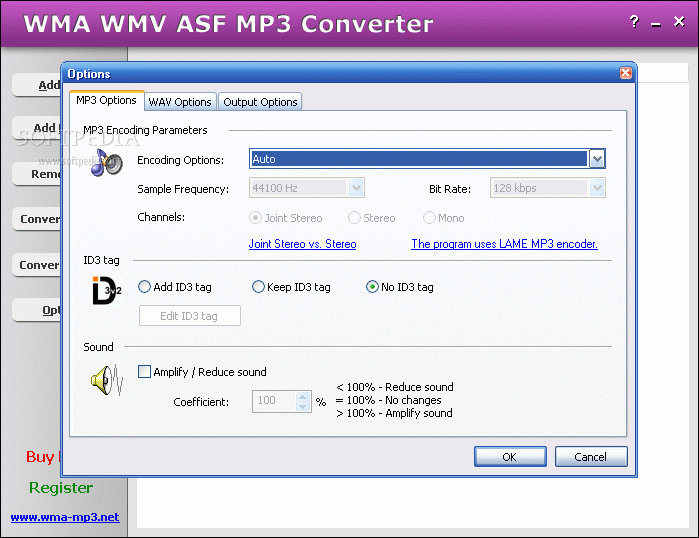Choose Mono channel radio button
Viewport: 699px width, 538px height.
429,218
